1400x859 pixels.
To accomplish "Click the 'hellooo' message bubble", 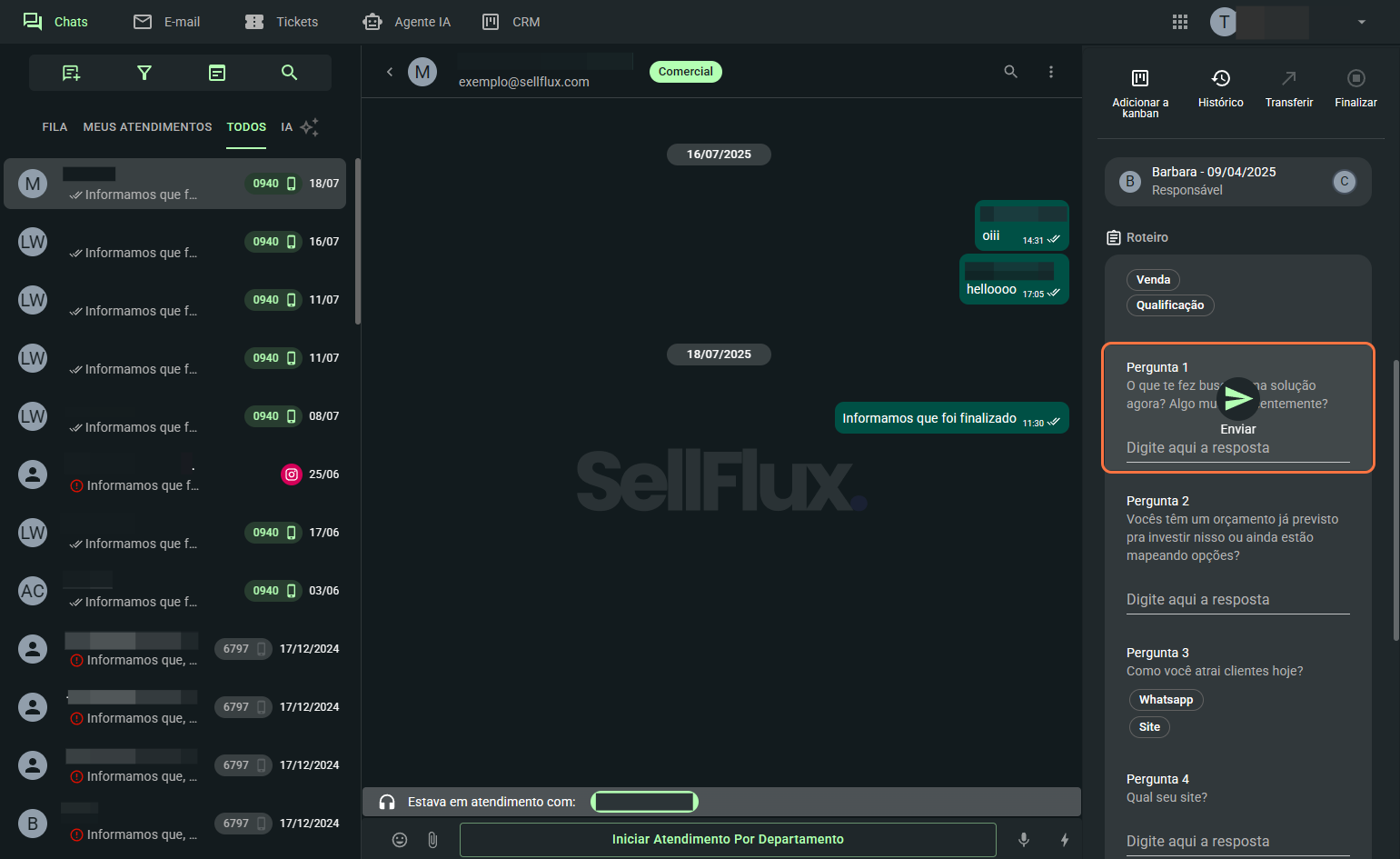I will coord(1014,280).
